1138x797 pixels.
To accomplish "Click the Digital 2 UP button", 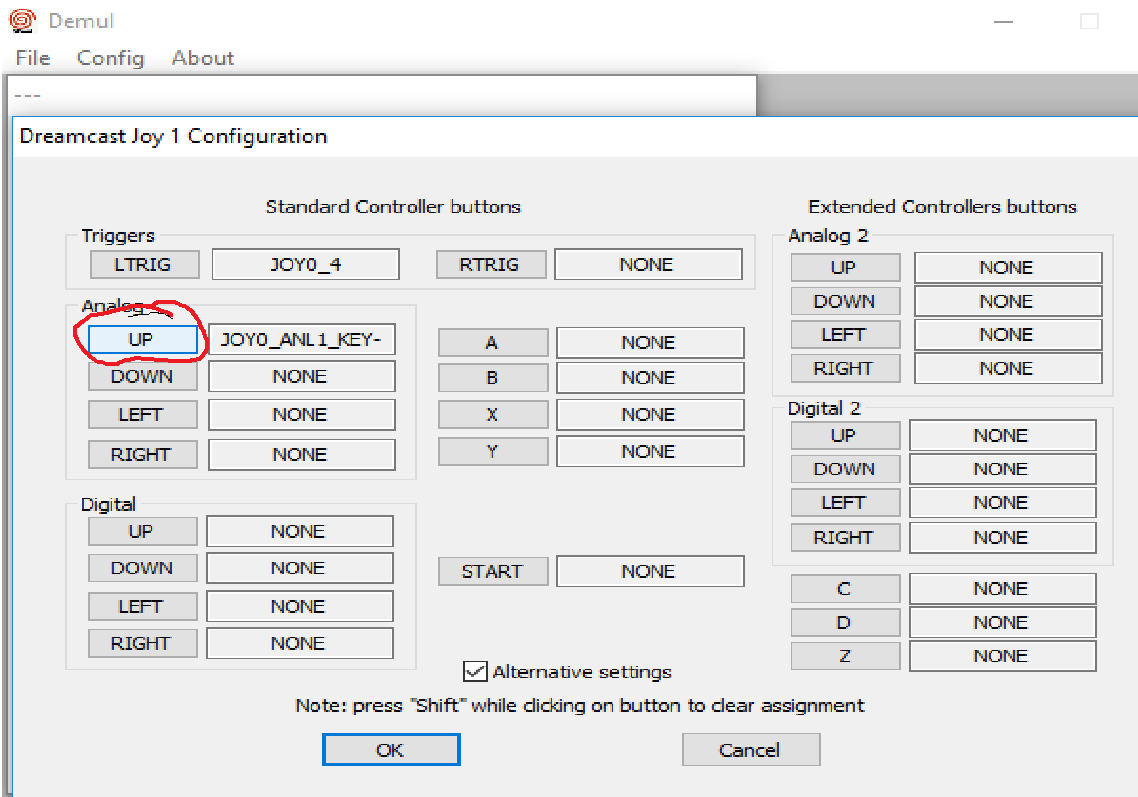I will pyautogui.click(x=844, y=435).
